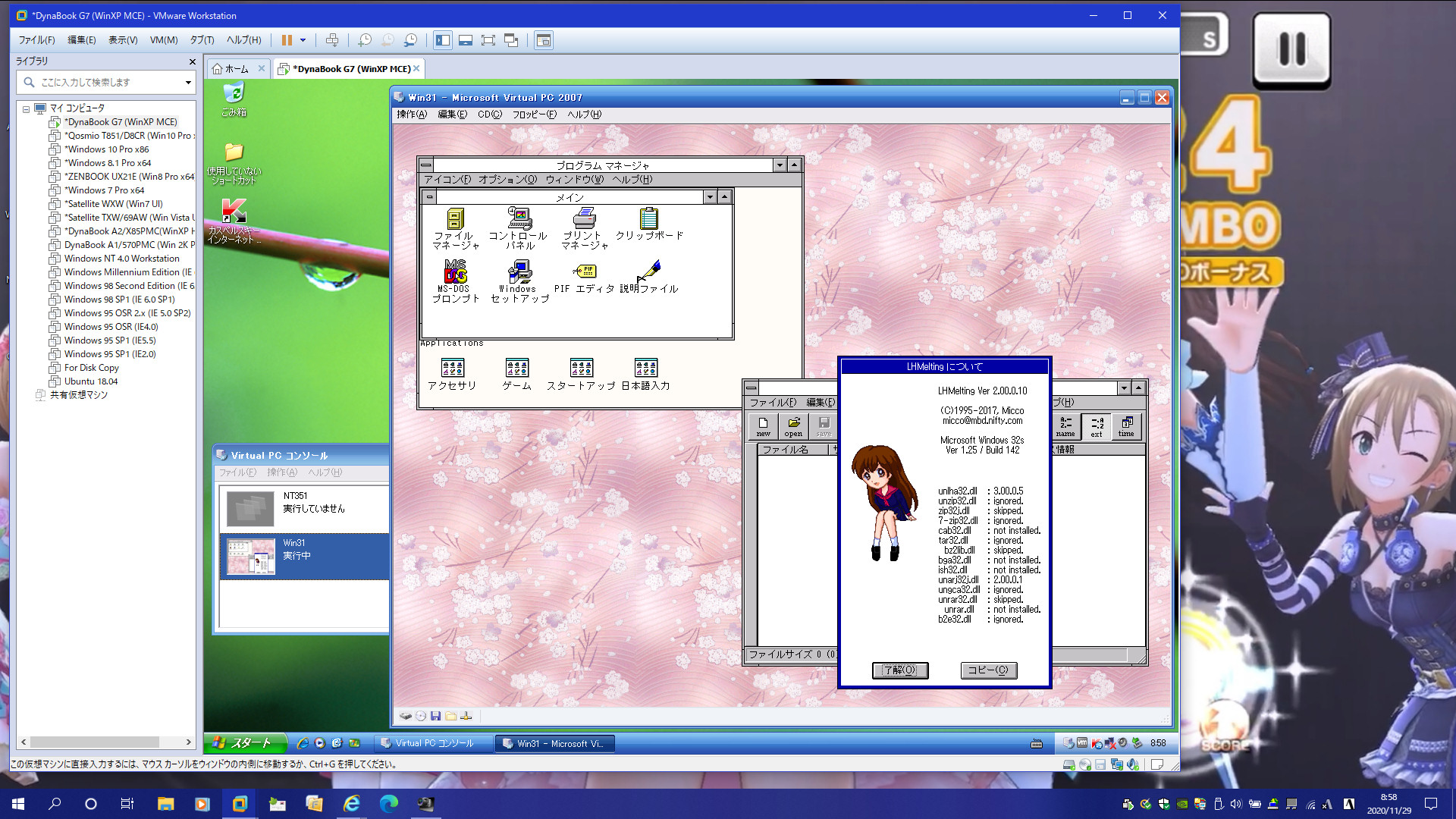Open the スタートアップ program group icon
This screenshot has height=819, width=1456.
coord(581,375)
